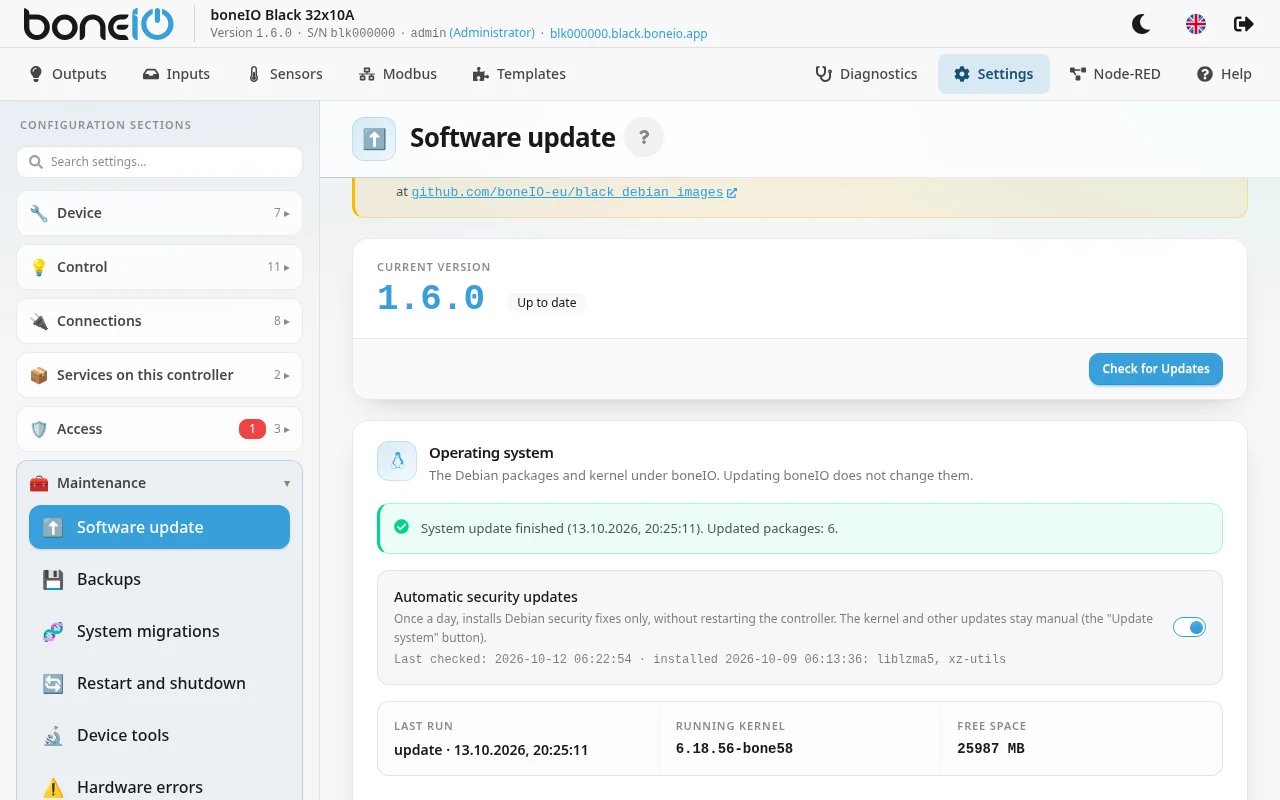Click the System migrations DNA icon
Viewport: 1280px width, 800px height.
tap(53, 632)
